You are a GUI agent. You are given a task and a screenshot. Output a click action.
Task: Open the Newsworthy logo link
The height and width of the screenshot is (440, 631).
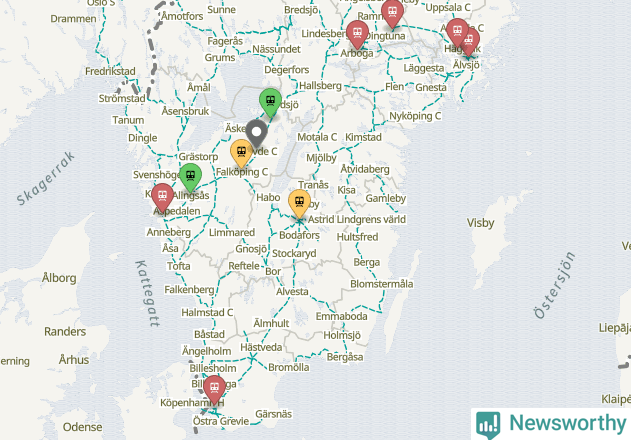click(551, 424)
